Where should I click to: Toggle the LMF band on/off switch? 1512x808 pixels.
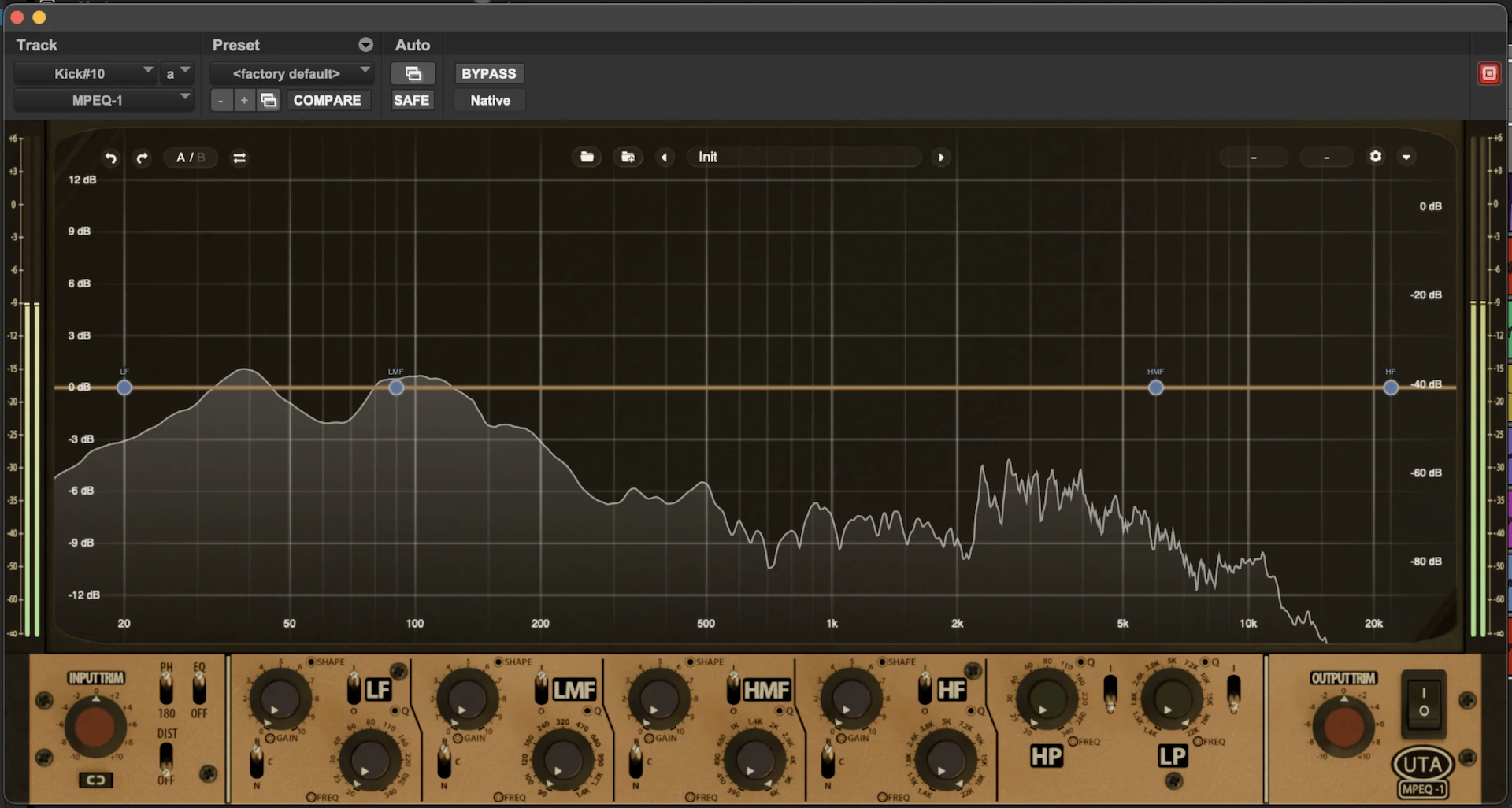(542, 688)
